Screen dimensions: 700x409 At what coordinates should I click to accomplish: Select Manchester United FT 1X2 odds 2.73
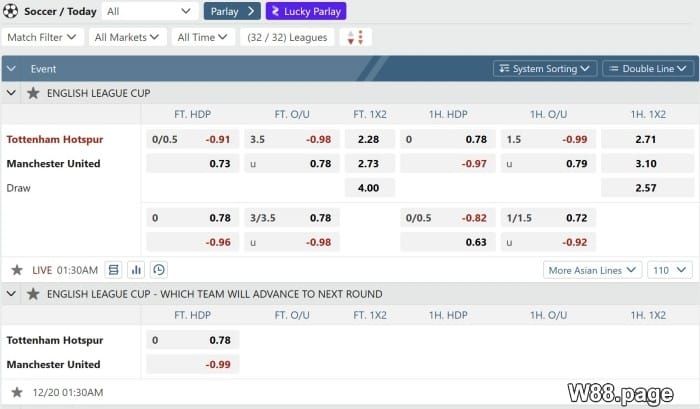369,163
